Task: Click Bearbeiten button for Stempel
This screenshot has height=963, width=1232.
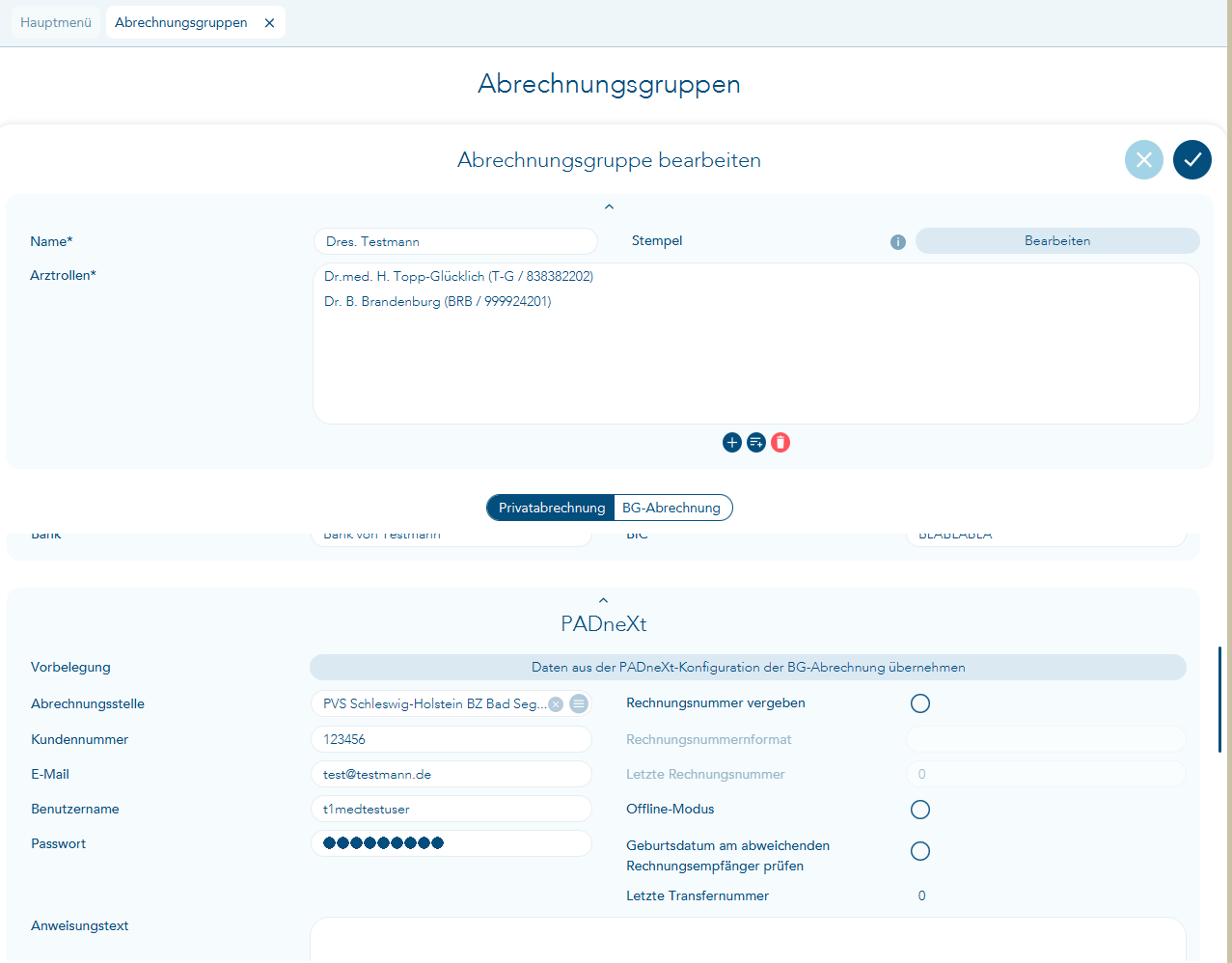Action: tap(1056, 241)
